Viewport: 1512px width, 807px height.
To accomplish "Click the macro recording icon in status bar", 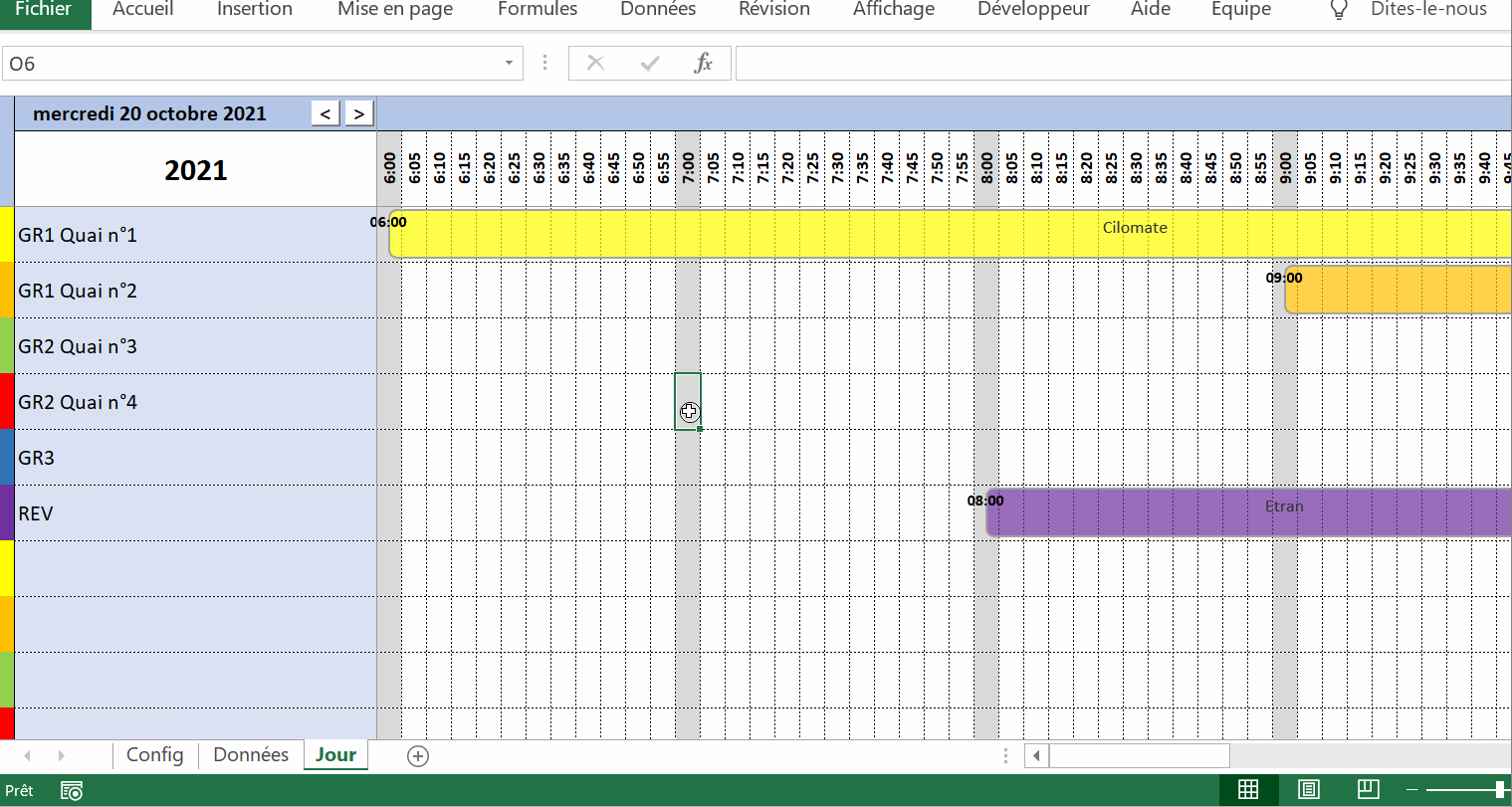I will click(72, 791).
